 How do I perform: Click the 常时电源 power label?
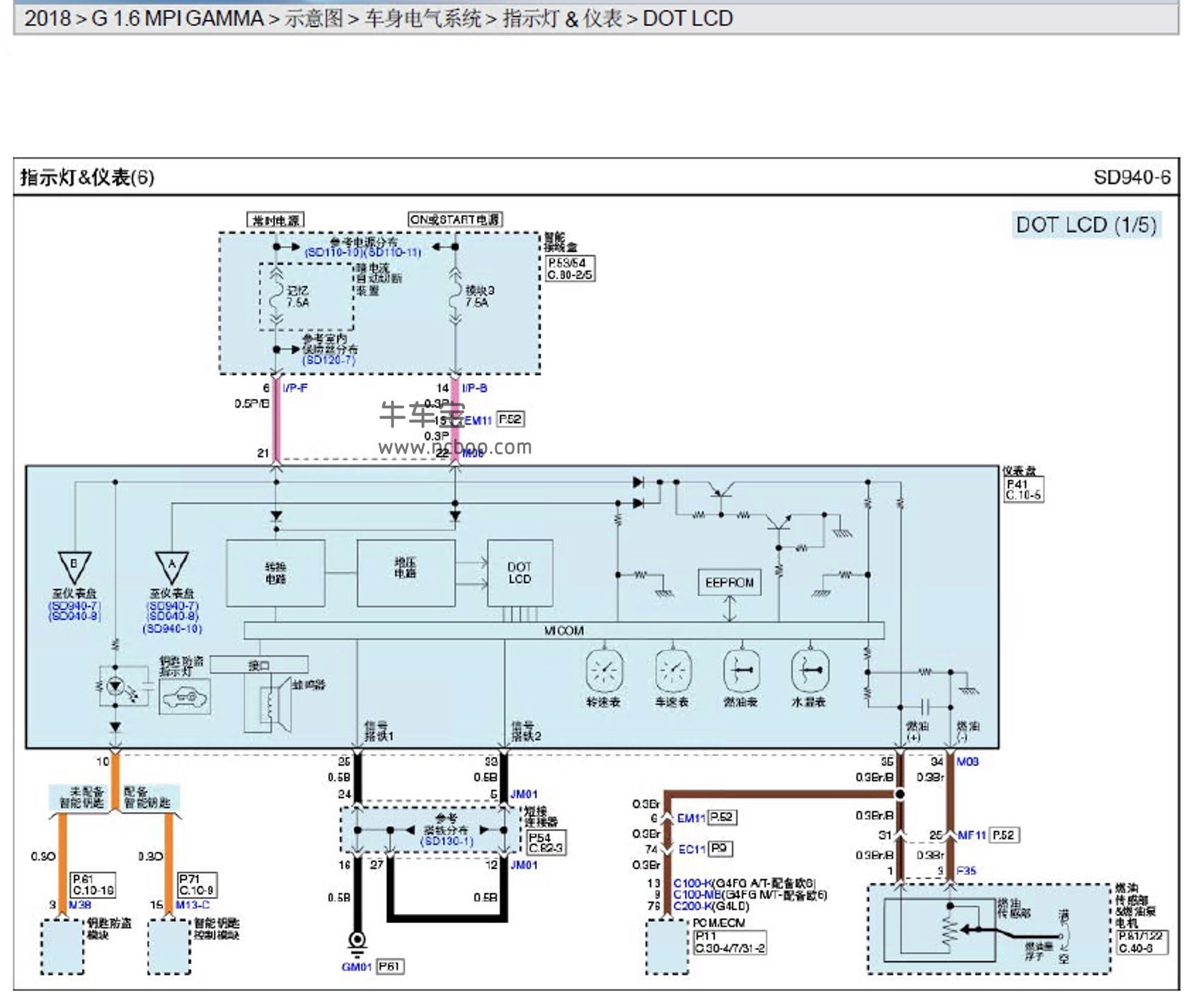tap(276, 220)
